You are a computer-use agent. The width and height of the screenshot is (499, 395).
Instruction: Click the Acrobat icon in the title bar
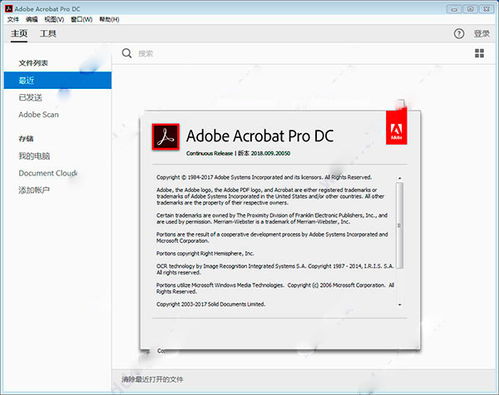(9, 9)
